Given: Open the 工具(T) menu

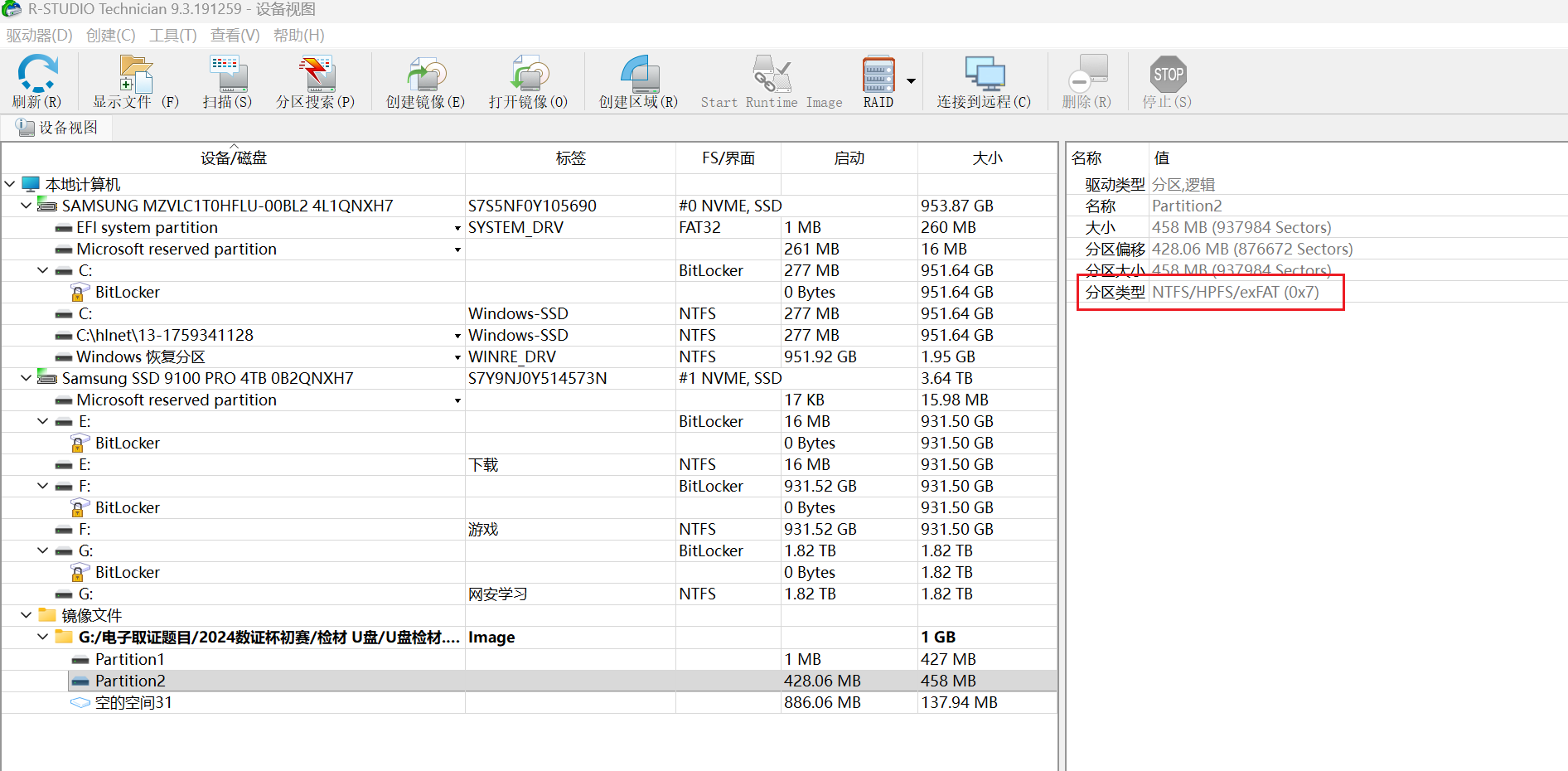Looking at the screenshot, I should click(172, 36).
